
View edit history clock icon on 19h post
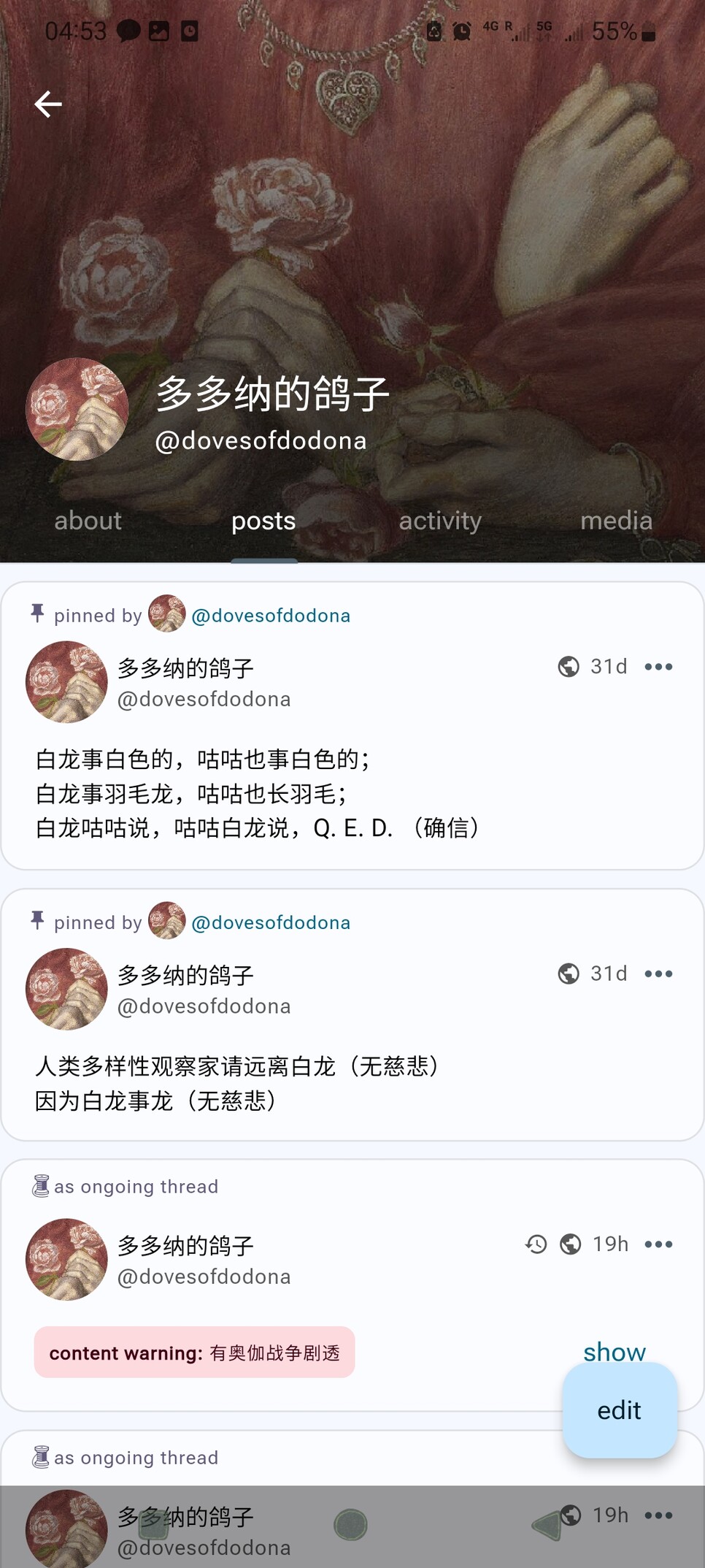coord(536,1244)
